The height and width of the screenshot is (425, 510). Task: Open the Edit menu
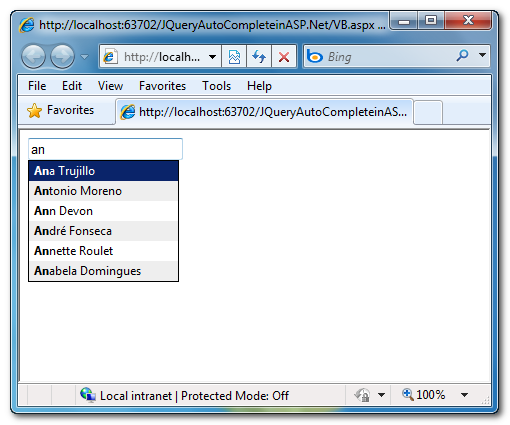72,86
